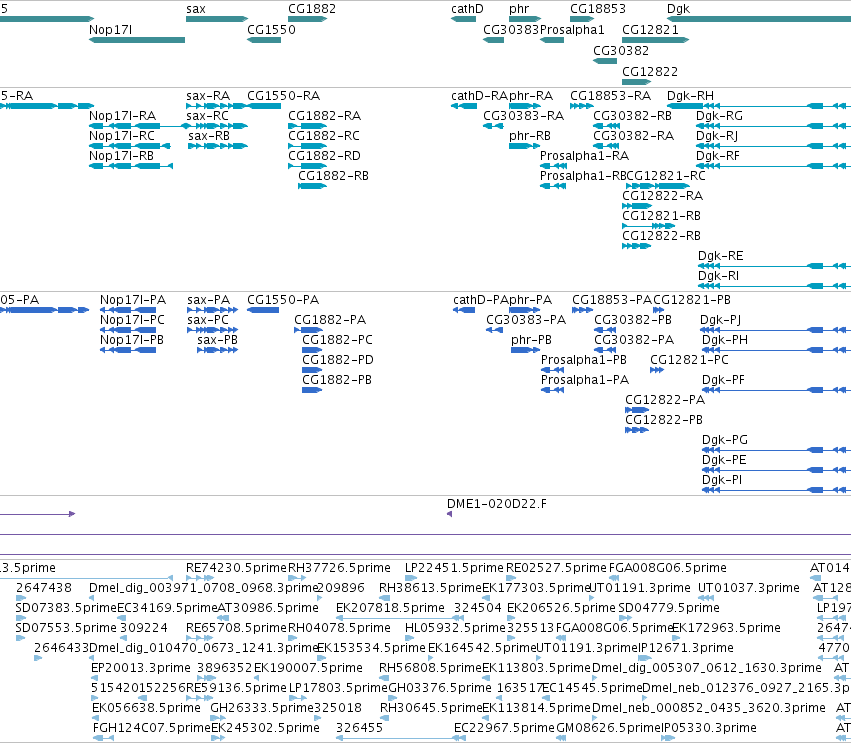This screenshot has width=851, height=743.
Task: Click the CG12822-PA protein label
Action: (665, 399)
